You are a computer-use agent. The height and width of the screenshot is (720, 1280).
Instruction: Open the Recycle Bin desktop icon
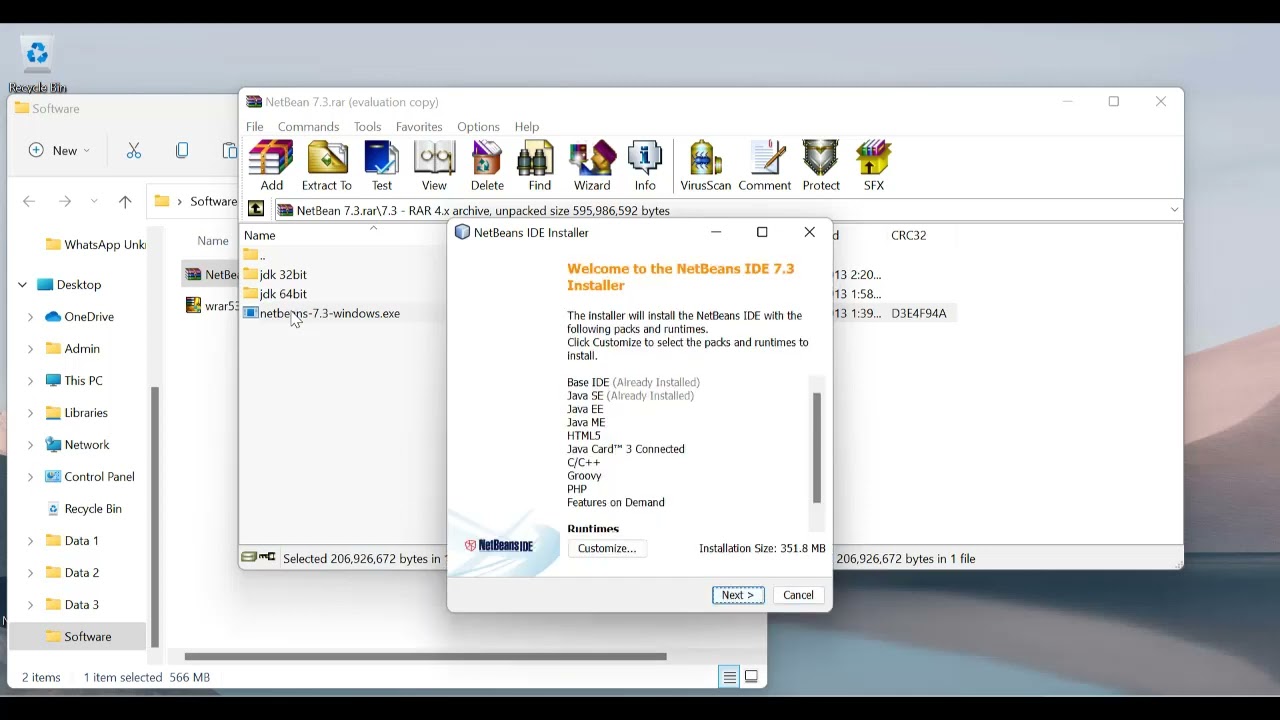37,64
